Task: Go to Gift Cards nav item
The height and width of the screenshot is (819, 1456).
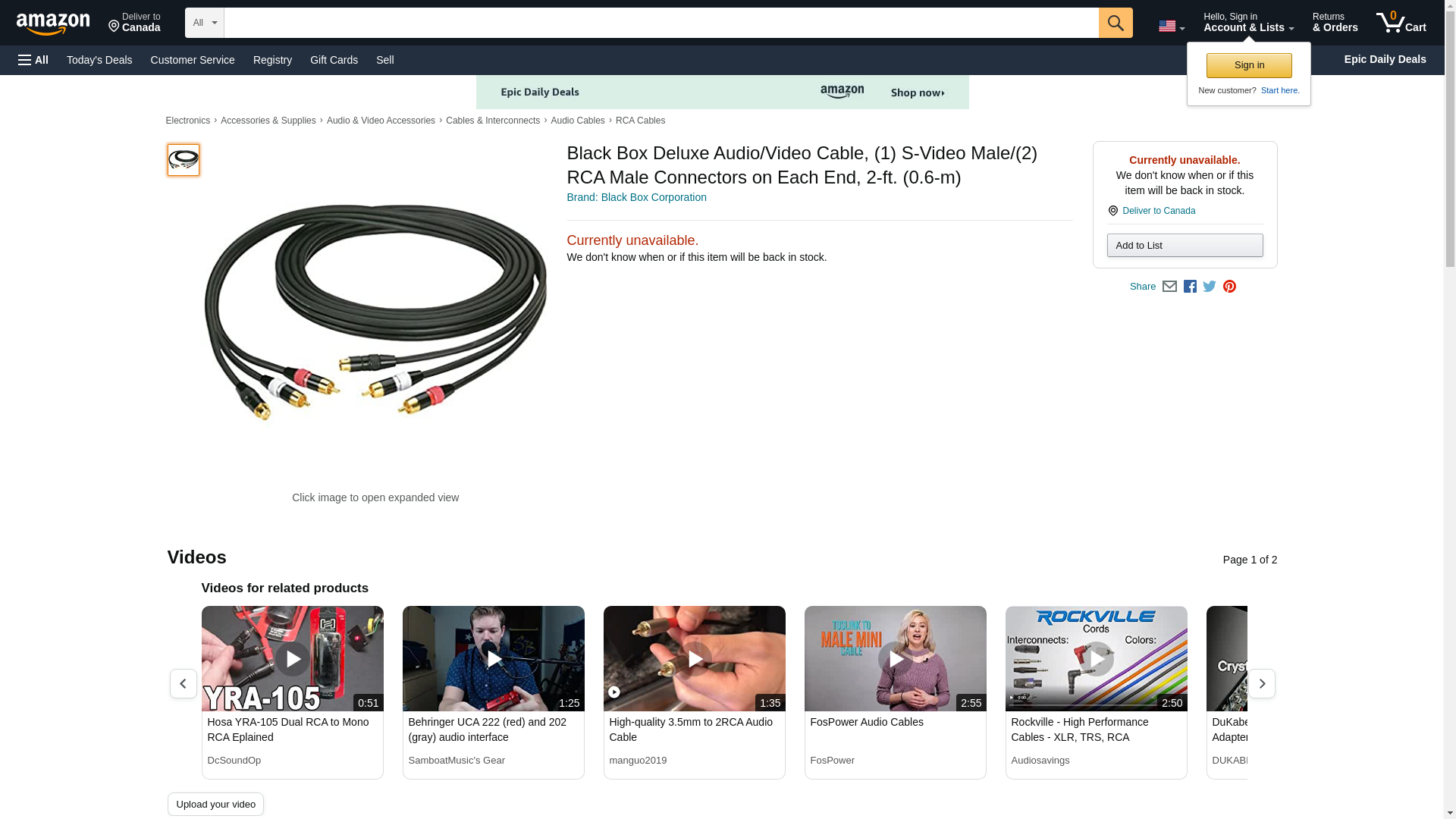Action: (x=334, y=60)
